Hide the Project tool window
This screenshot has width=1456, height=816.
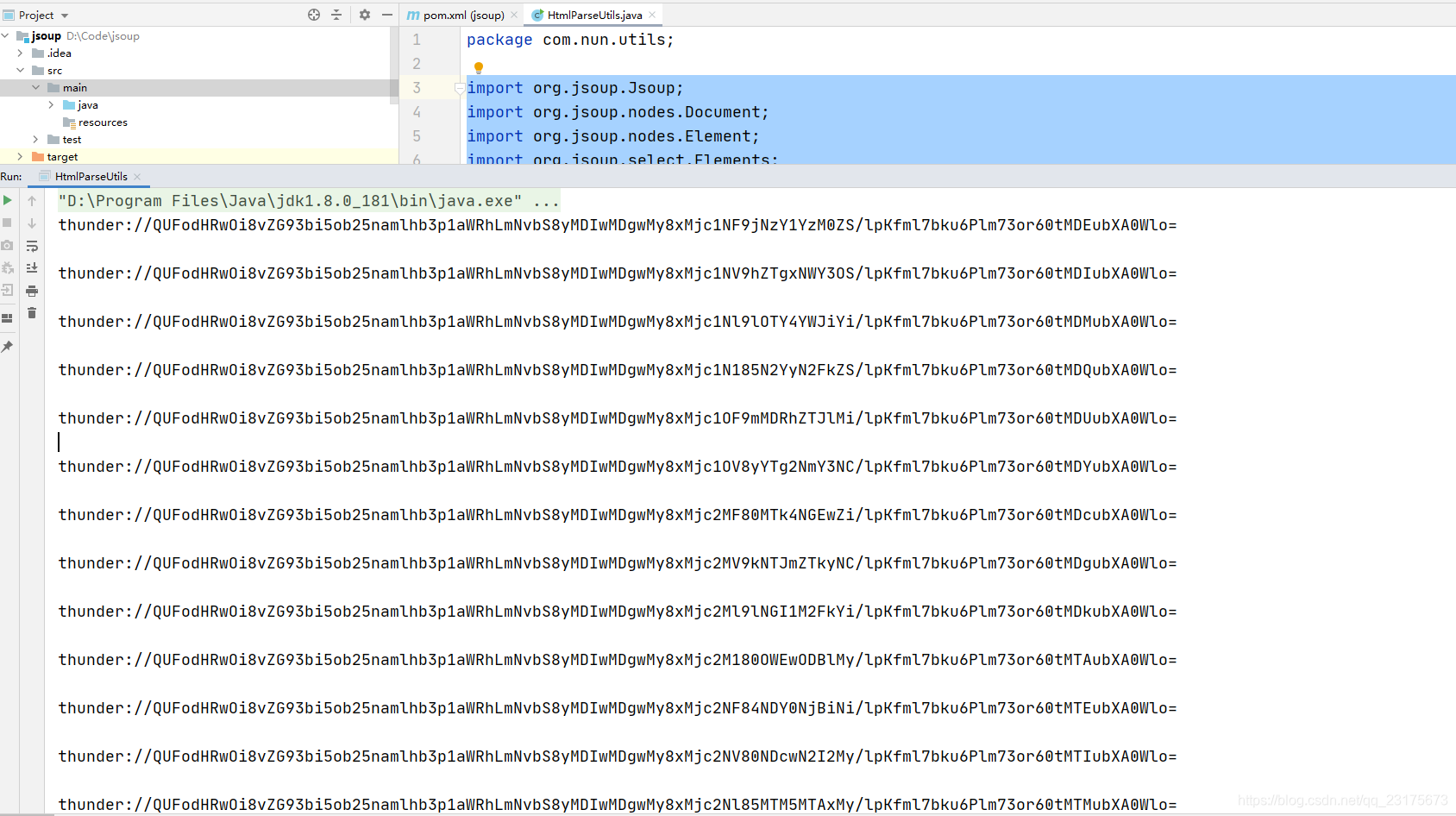386,15
